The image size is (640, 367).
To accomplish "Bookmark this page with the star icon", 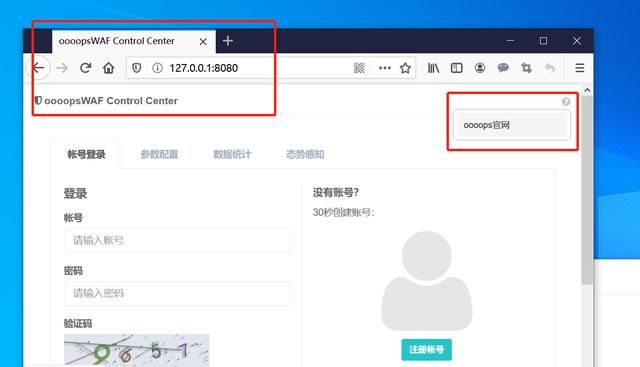I will point(405,68).
